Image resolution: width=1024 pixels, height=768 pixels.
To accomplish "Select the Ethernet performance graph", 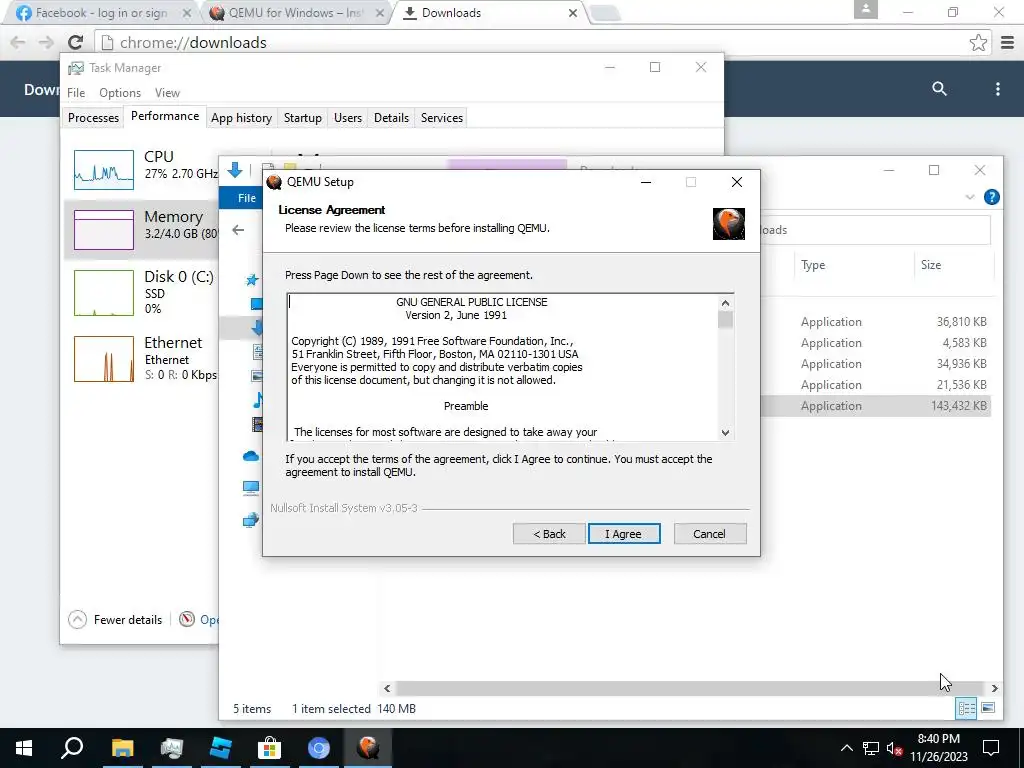I will 104,359.
